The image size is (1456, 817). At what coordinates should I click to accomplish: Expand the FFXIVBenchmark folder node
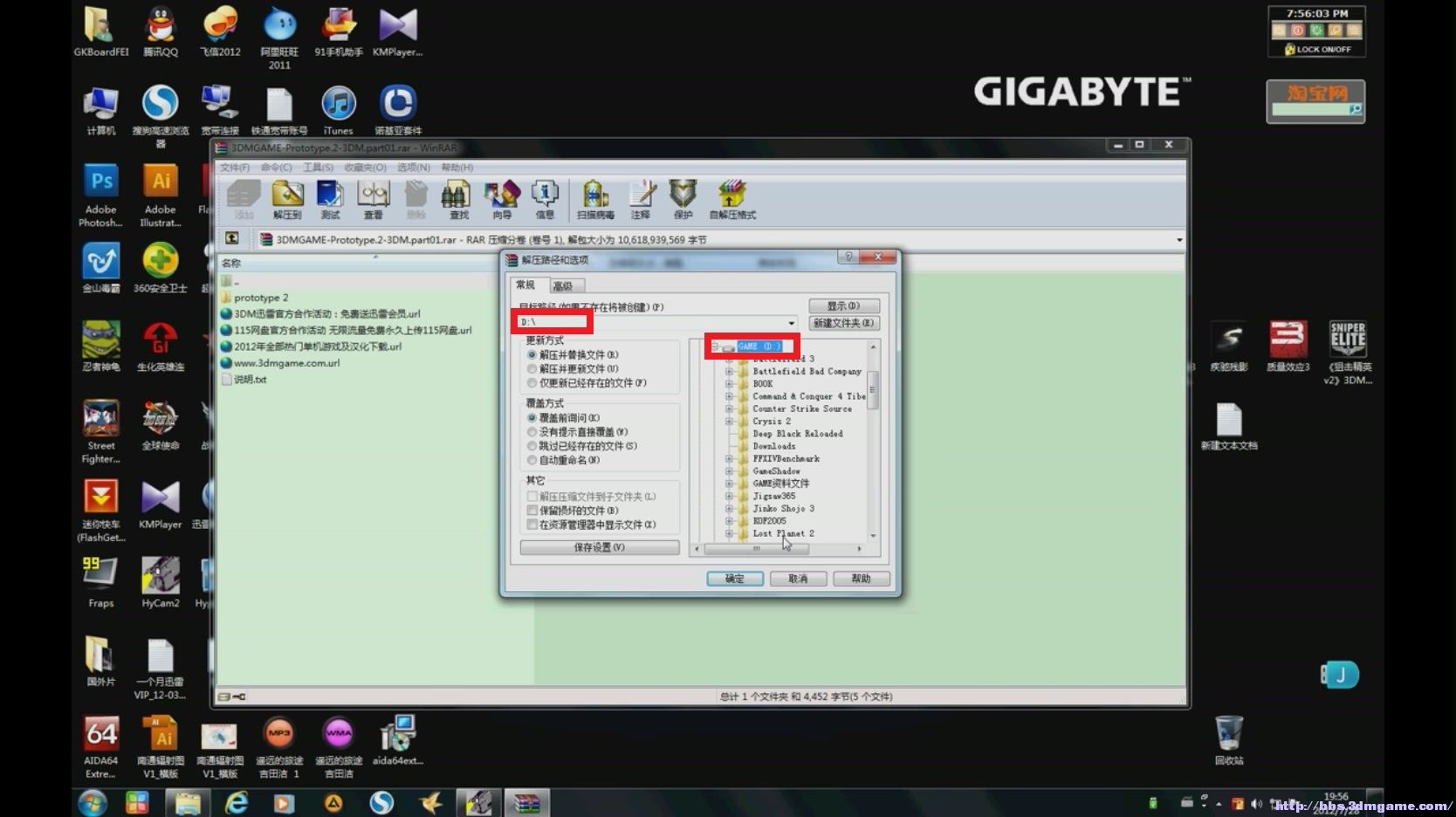pos(729,458)
